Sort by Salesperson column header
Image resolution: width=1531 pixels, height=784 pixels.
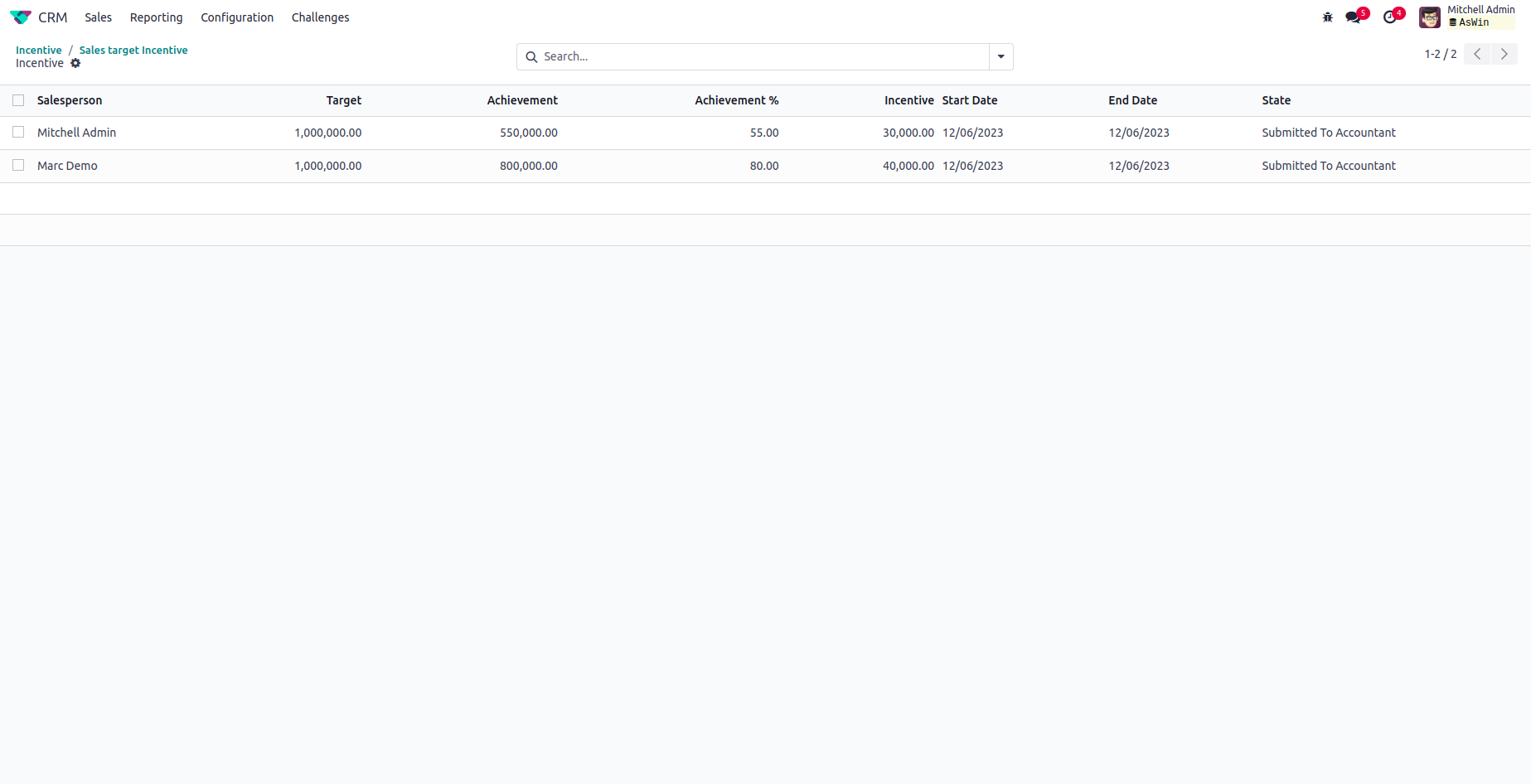click(x=70, y=100)
